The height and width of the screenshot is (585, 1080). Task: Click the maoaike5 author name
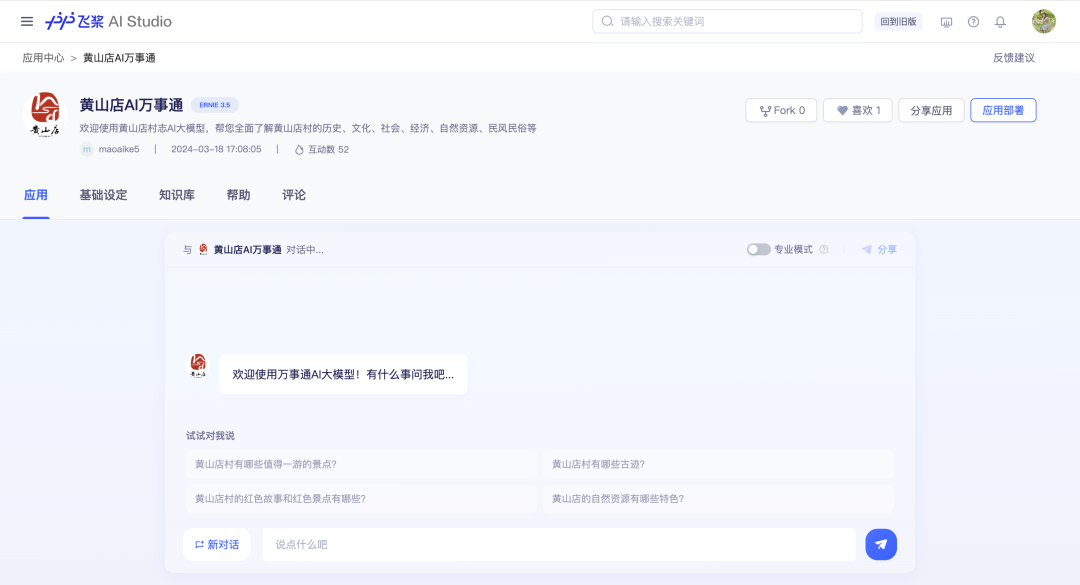pos(118,149)
